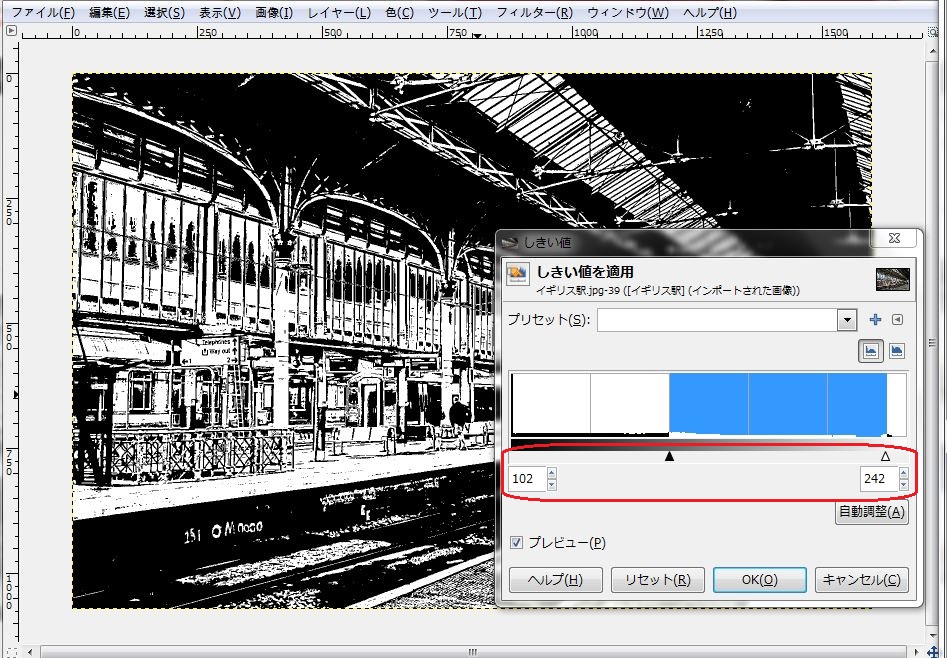The image size is (947, 658).
Task: Decrease the 242 value with down stepper
Action: tap(904, 485)
